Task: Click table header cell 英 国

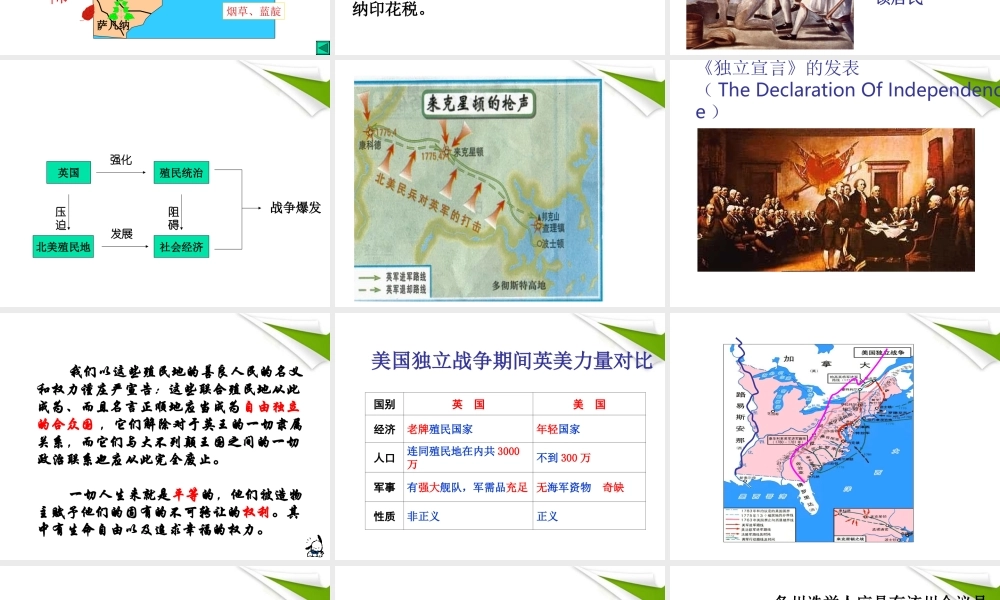Action: pos(468,404)
